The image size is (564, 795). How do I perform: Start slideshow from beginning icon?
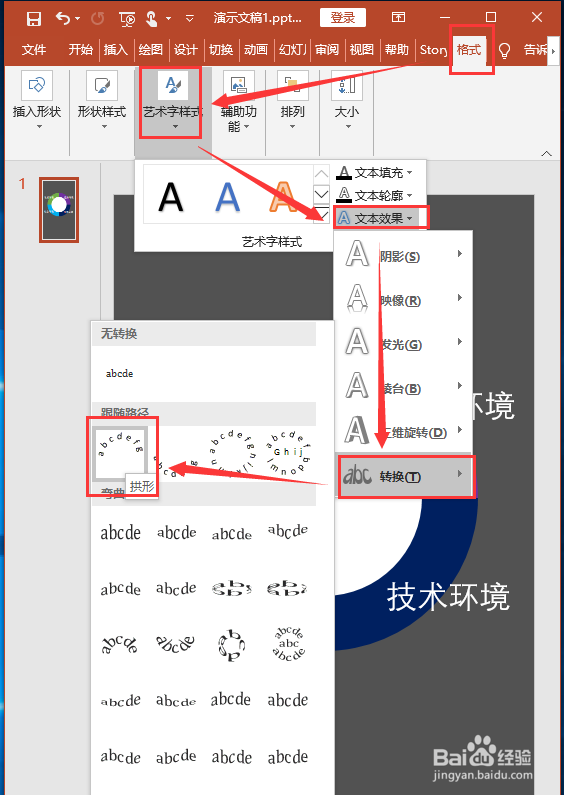coord(127,19)
